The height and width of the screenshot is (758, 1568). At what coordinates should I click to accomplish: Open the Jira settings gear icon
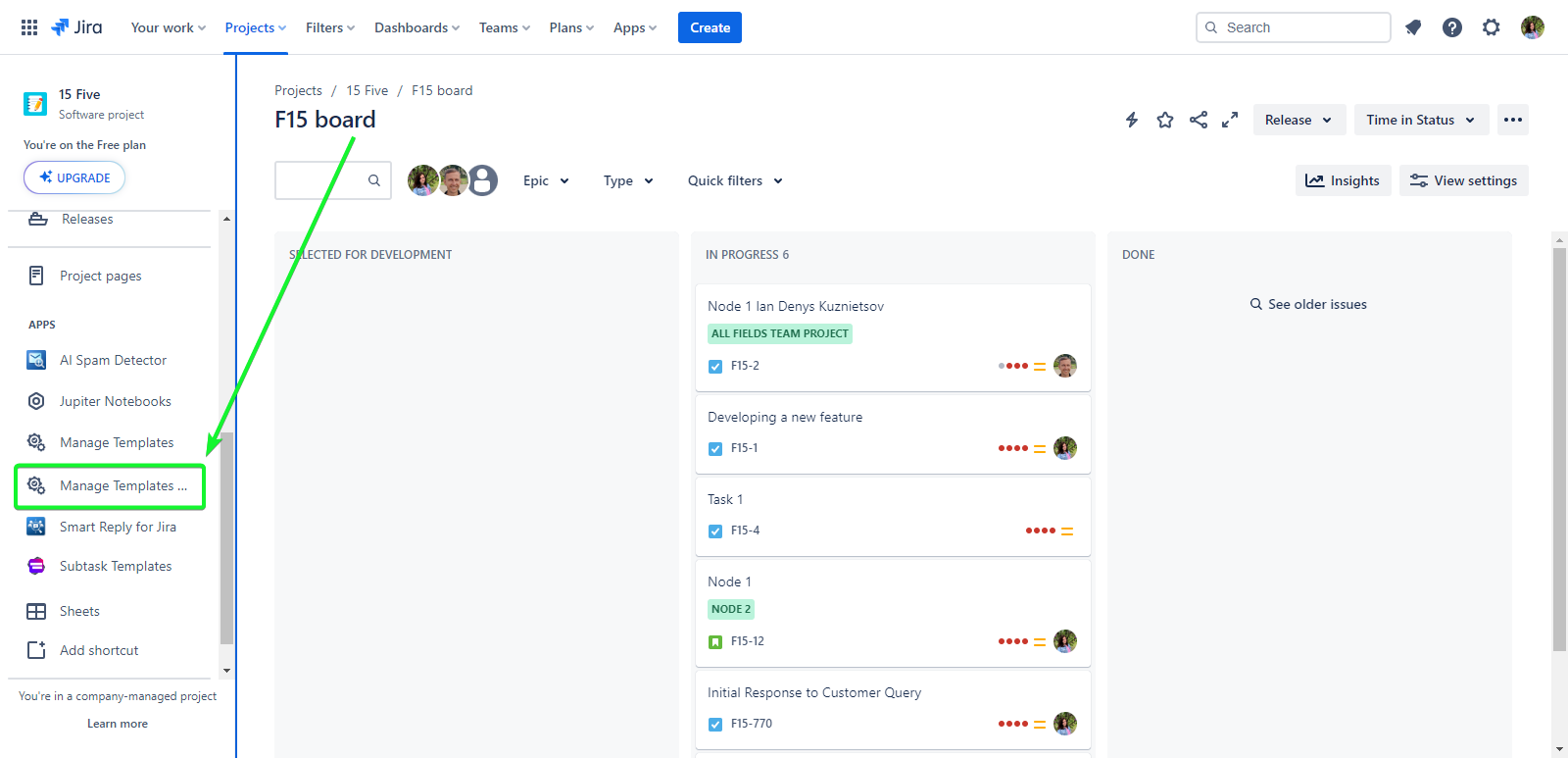[1491, 27]
